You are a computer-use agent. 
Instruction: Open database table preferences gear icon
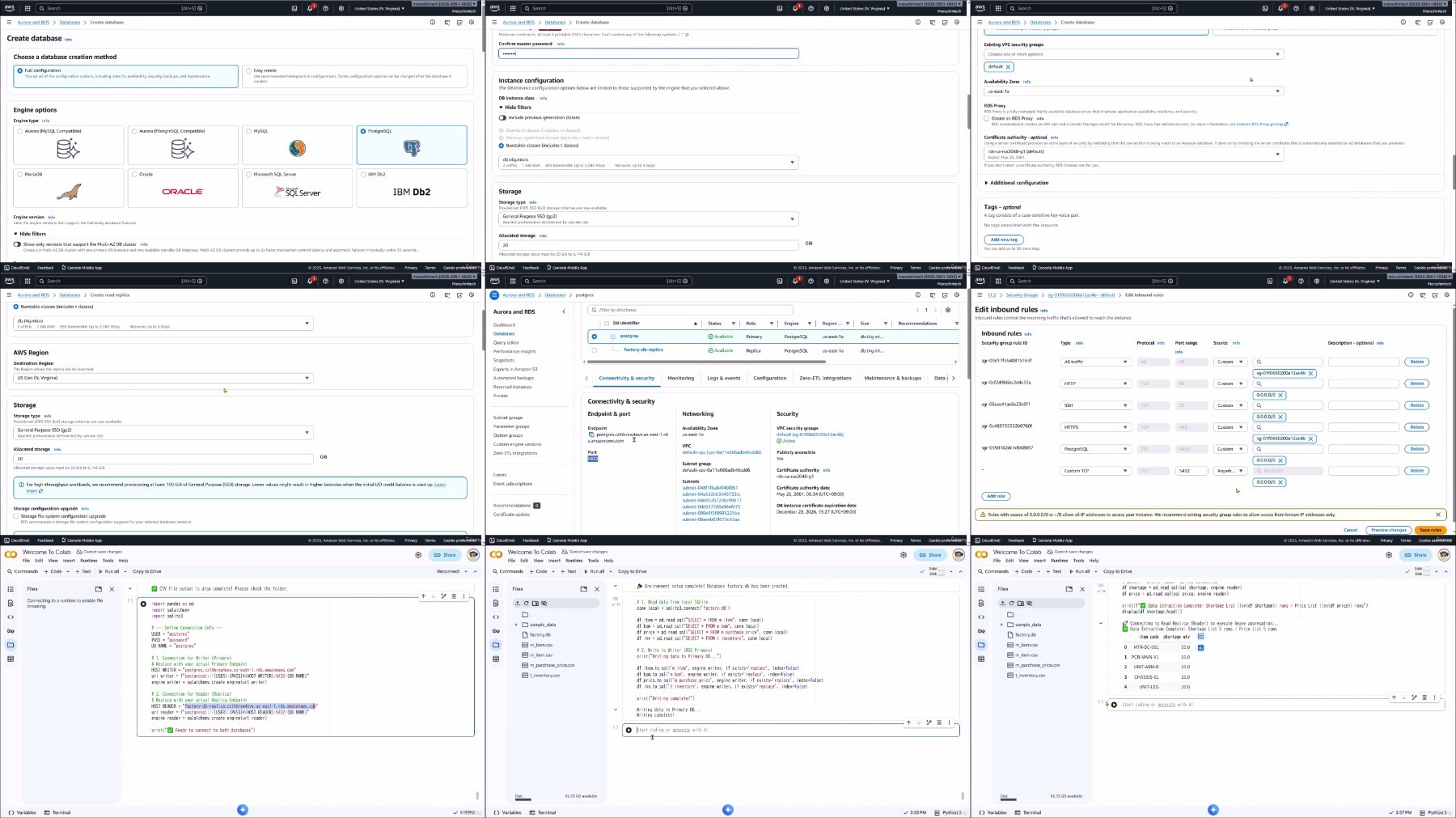(x=948, y=310)
